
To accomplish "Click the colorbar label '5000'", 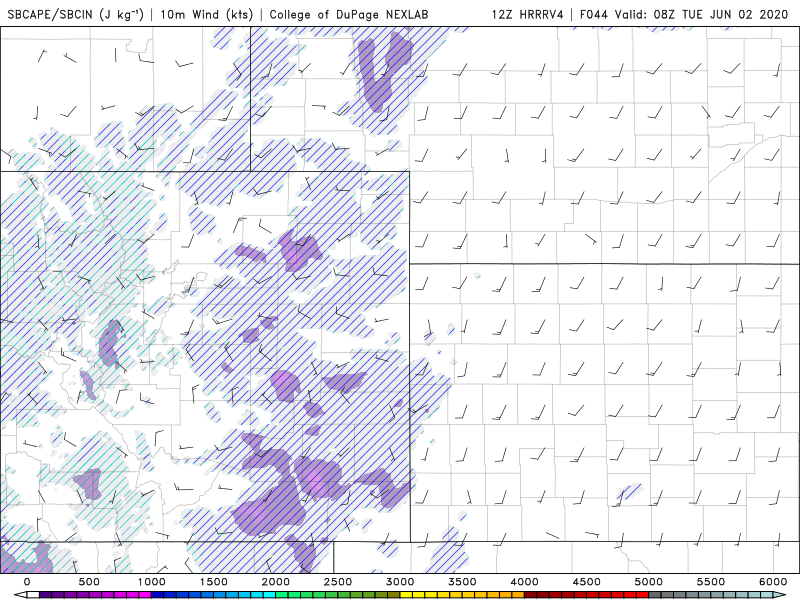I will (x=649, y=582).
